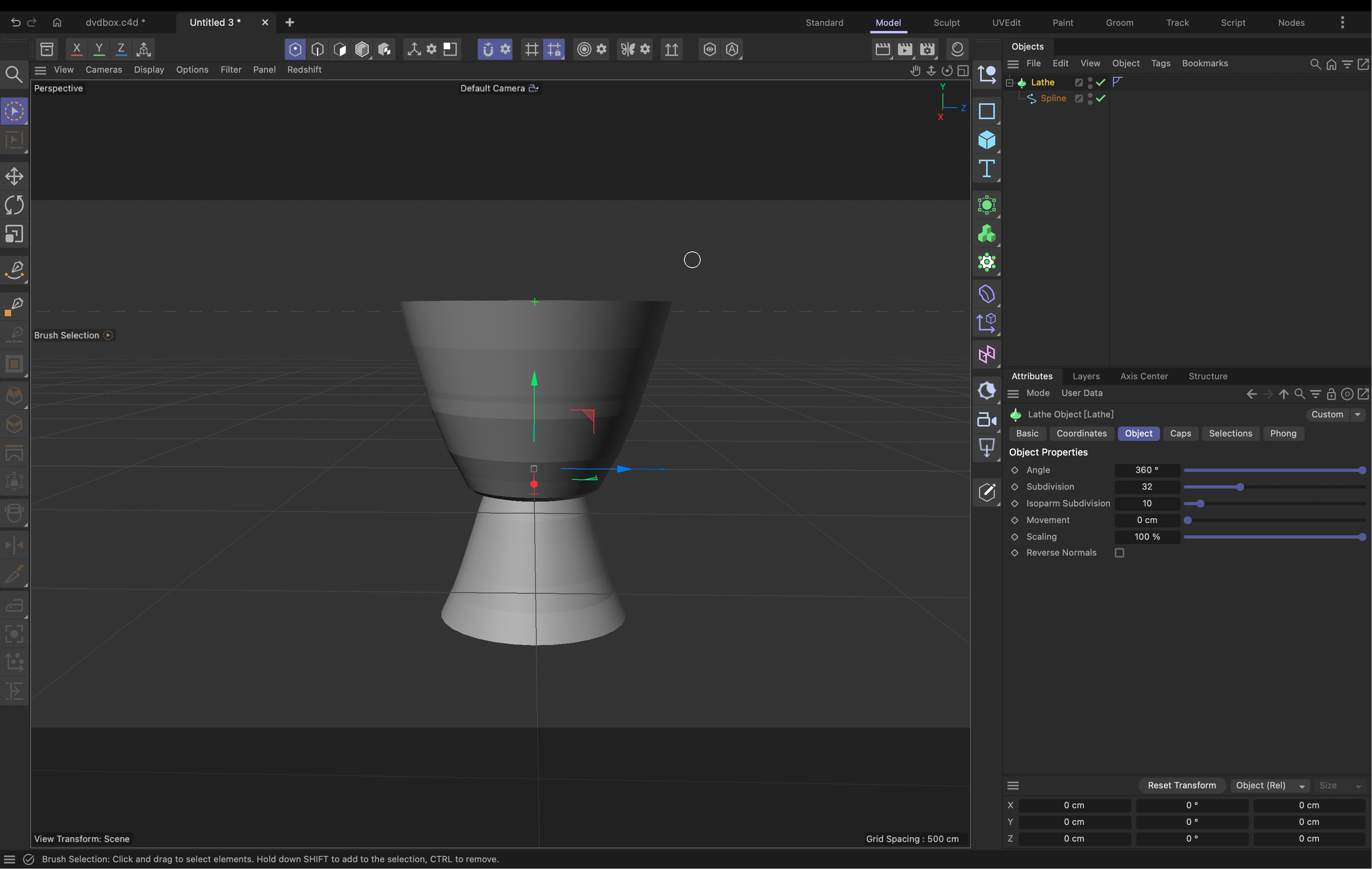
Task: Enable the Reverse Normals checkbox
Action: pos(1119,553)
